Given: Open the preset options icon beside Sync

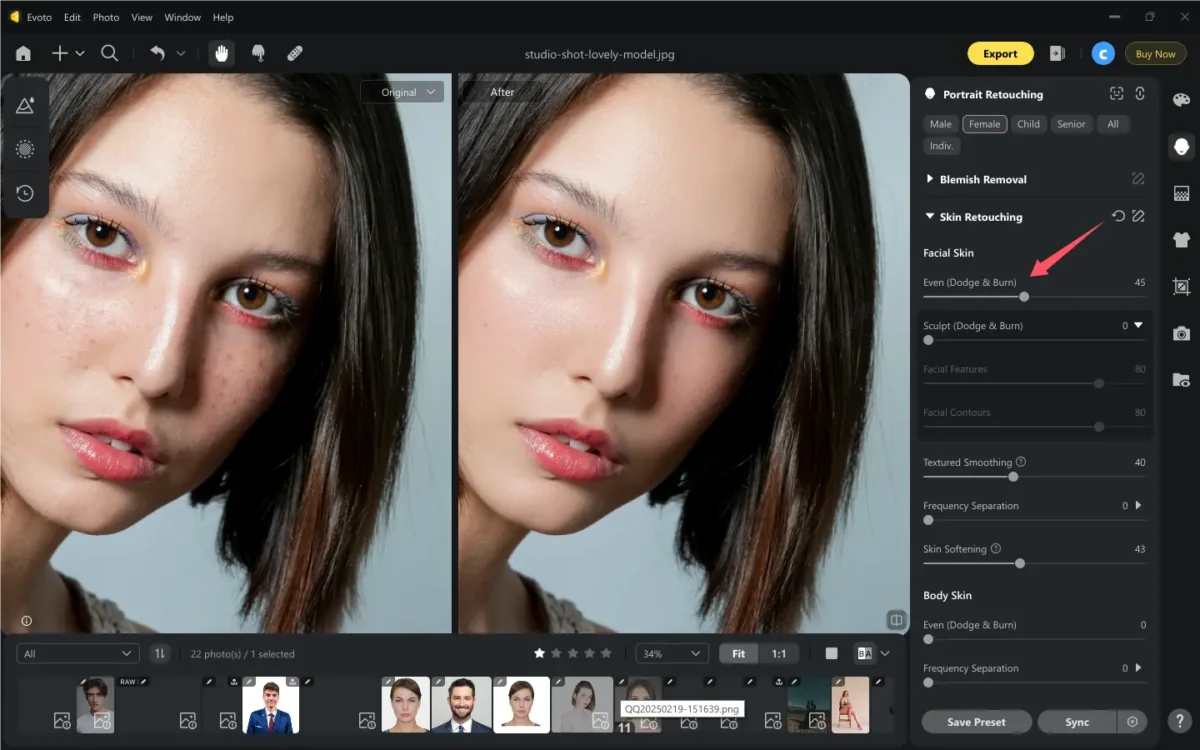Looking at the screenshot, I should coord(1132,721).
